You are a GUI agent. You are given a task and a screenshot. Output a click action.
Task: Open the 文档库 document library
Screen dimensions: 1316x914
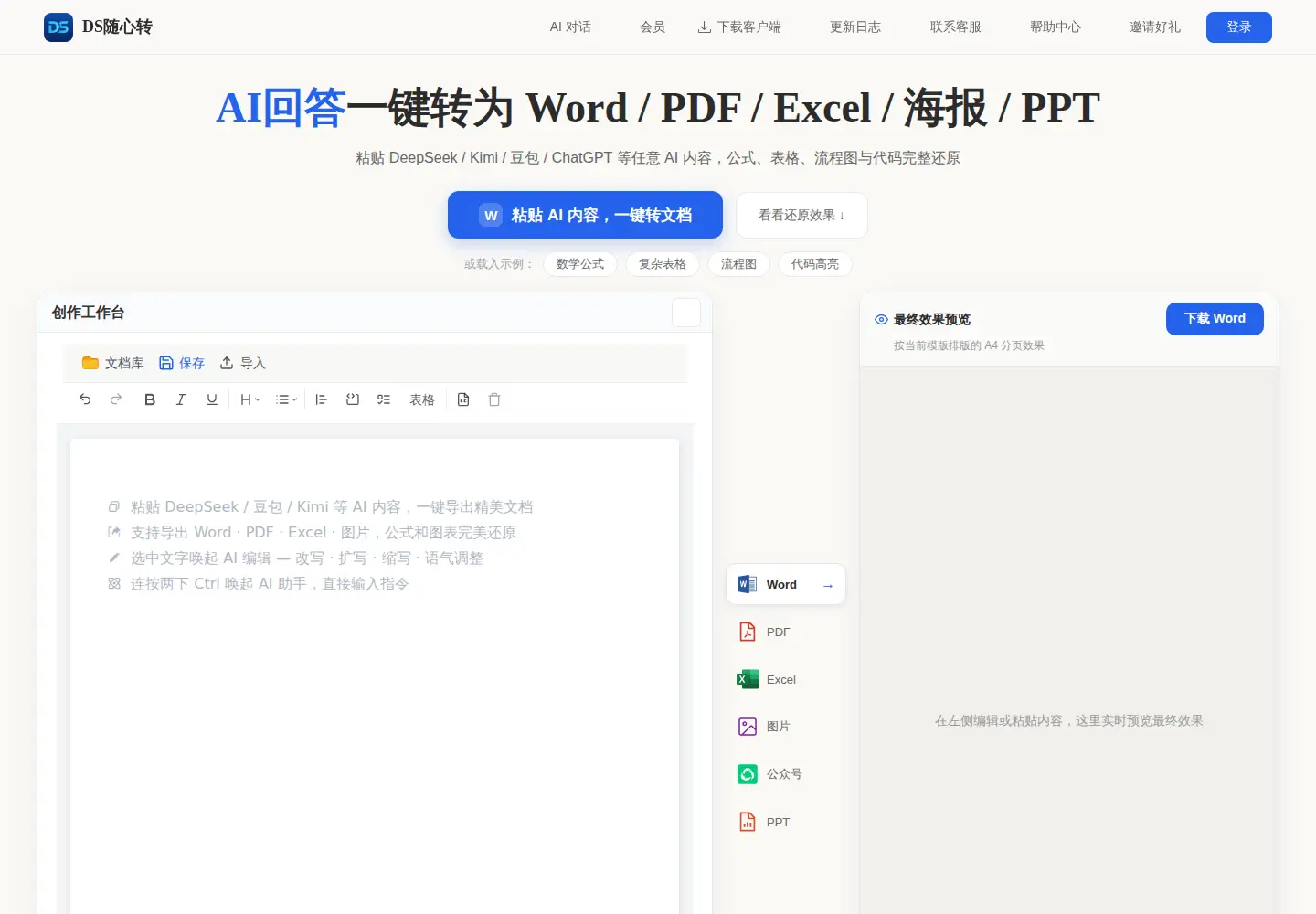pyautogui.click(x=112, y=363)
